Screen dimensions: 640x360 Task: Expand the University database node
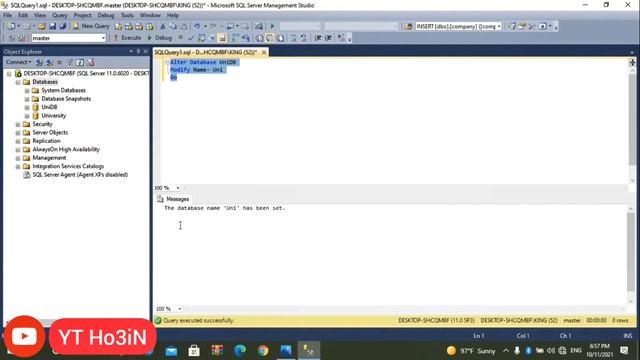(27, 116)
